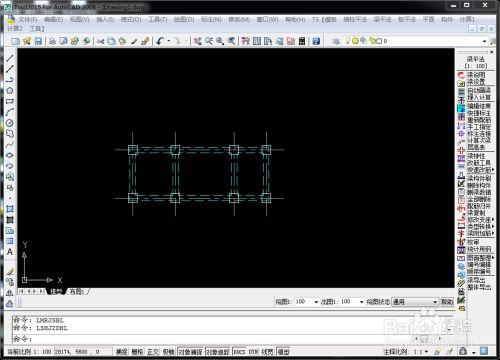The height and width of the screenshot is (360, 500).
Task: Click the command line input field
Action: (233, 339)
